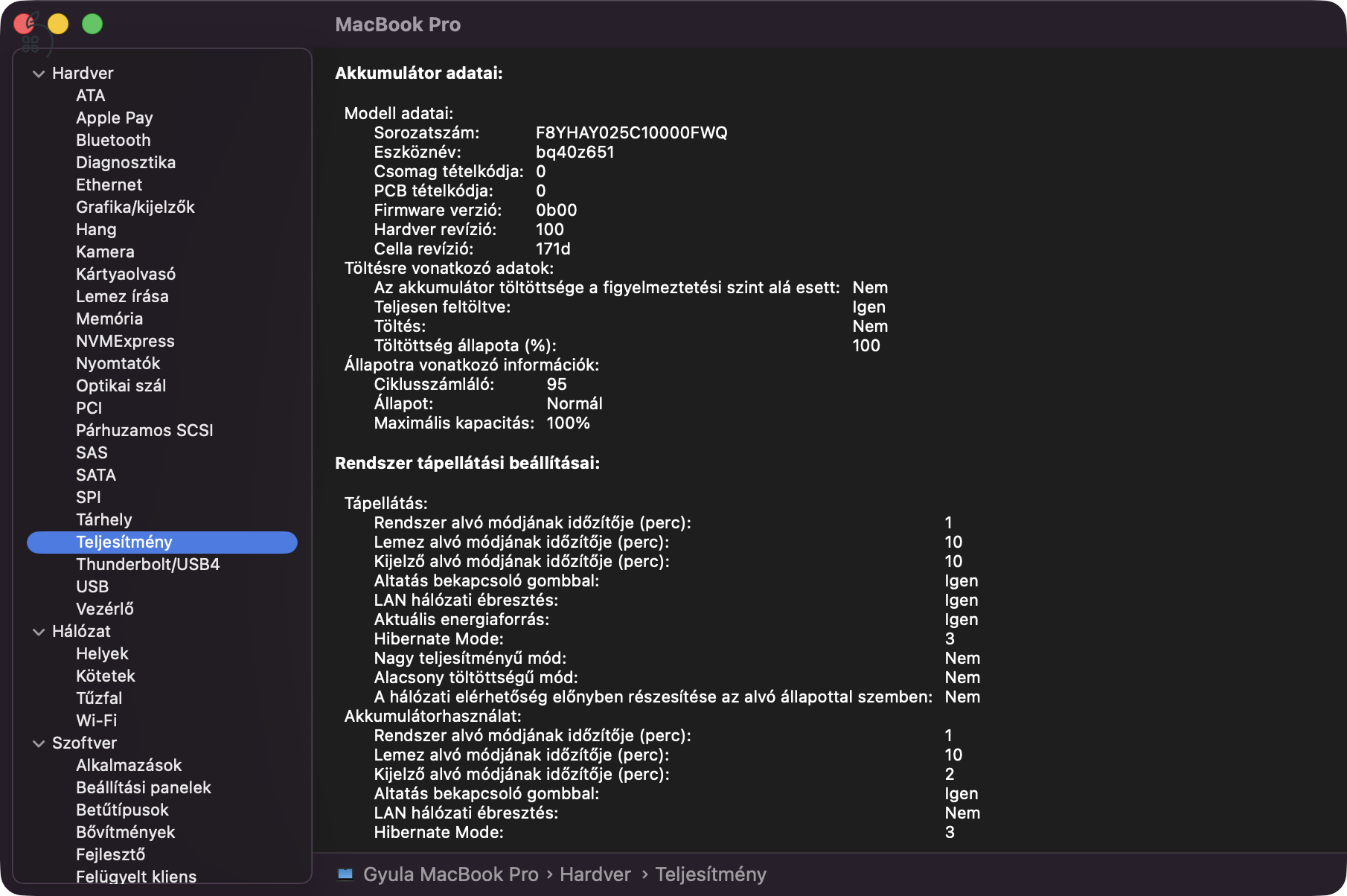Open Kötetek under Hálózat

[x=106, y=676]
